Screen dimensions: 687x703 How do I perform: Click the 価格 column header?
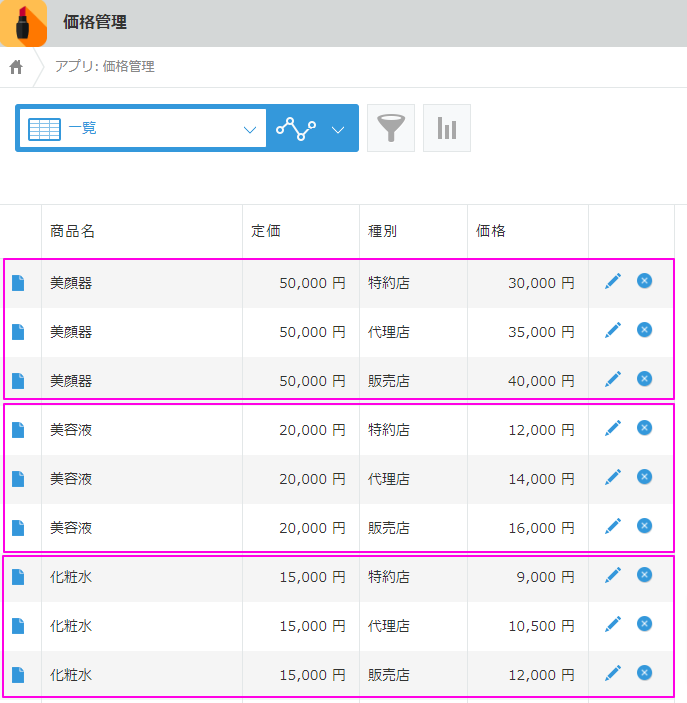[x=491, y=231]
